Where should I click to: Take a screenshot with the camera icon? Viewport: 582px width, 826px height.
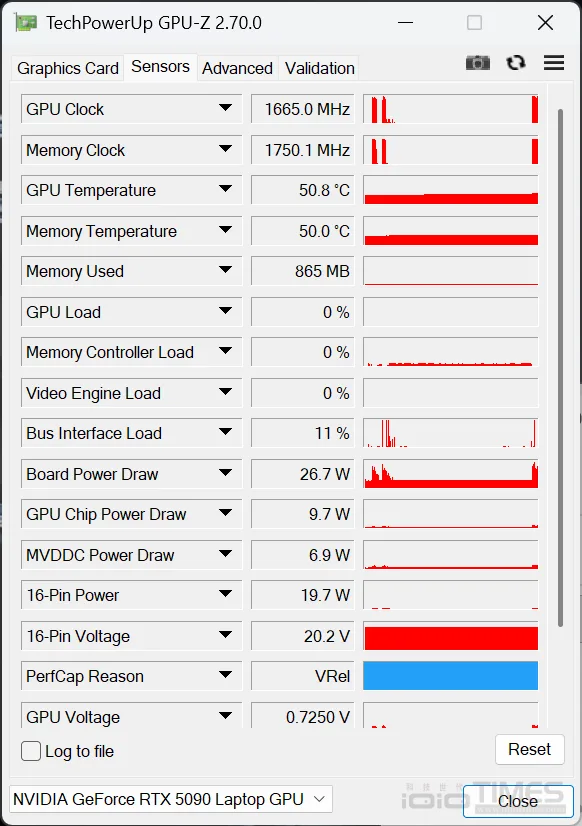[478, 63]
